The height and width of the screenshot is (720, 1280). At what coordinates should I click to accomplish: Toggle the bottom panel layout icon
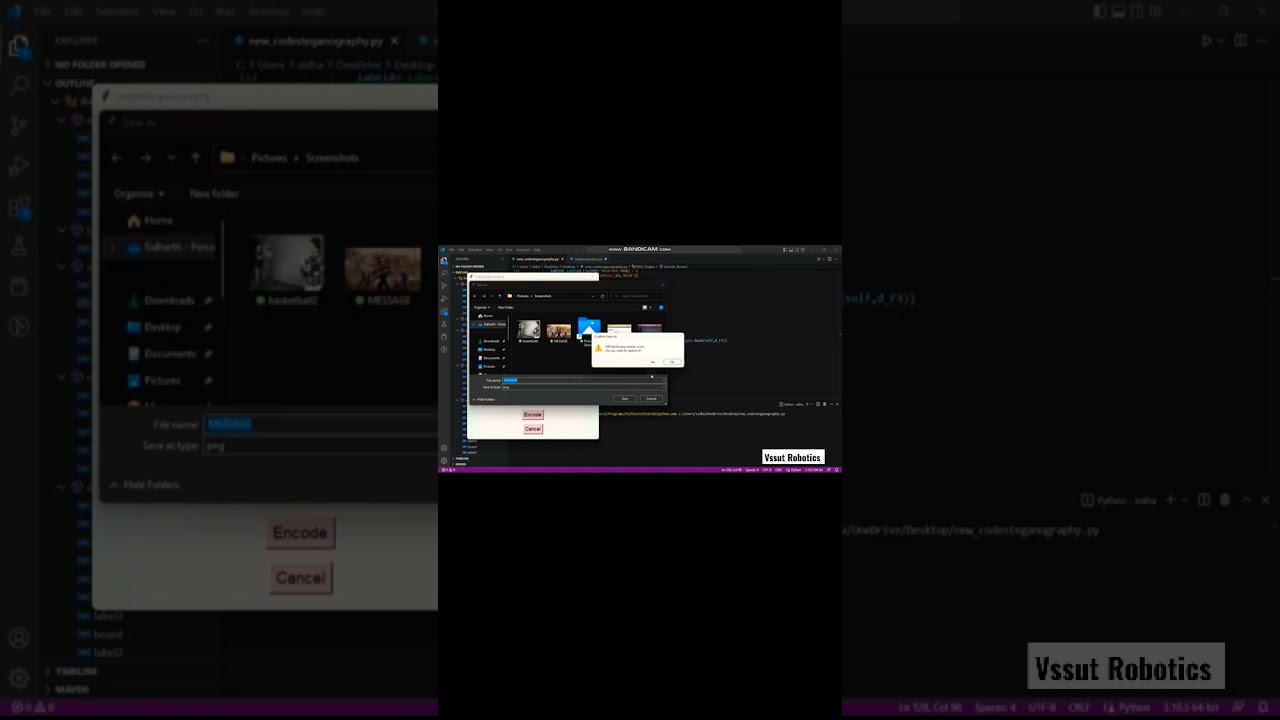[x=792, y=250]
